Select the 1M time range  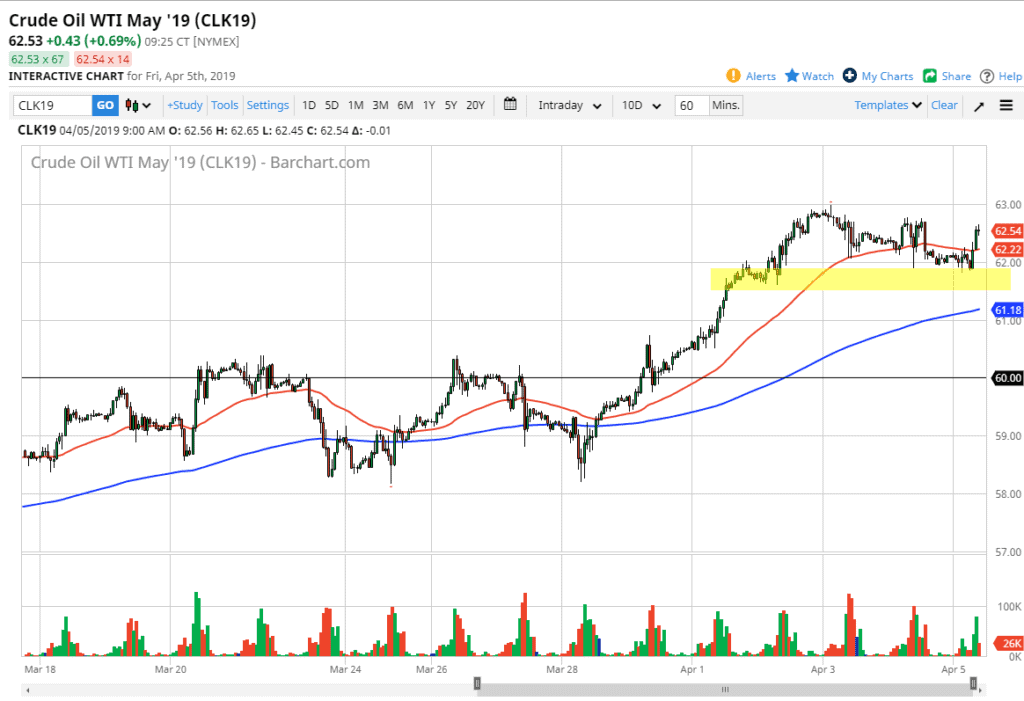[x=355, y=105]
